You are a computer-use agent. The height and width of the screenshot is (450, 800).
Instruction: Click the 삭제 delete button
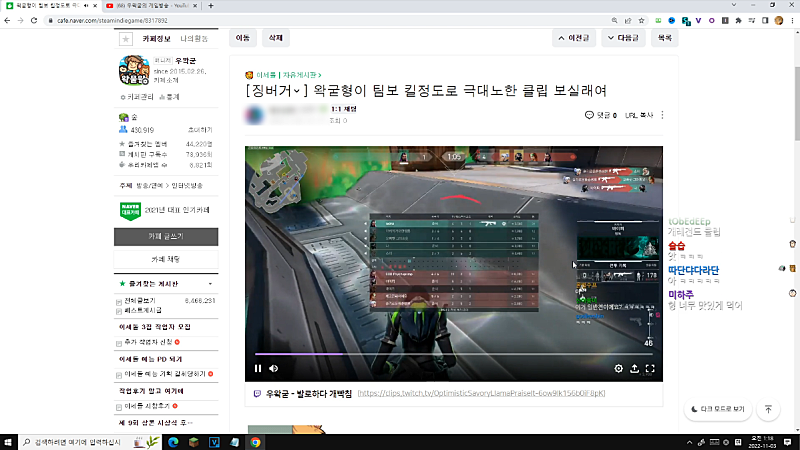(276, 38)
